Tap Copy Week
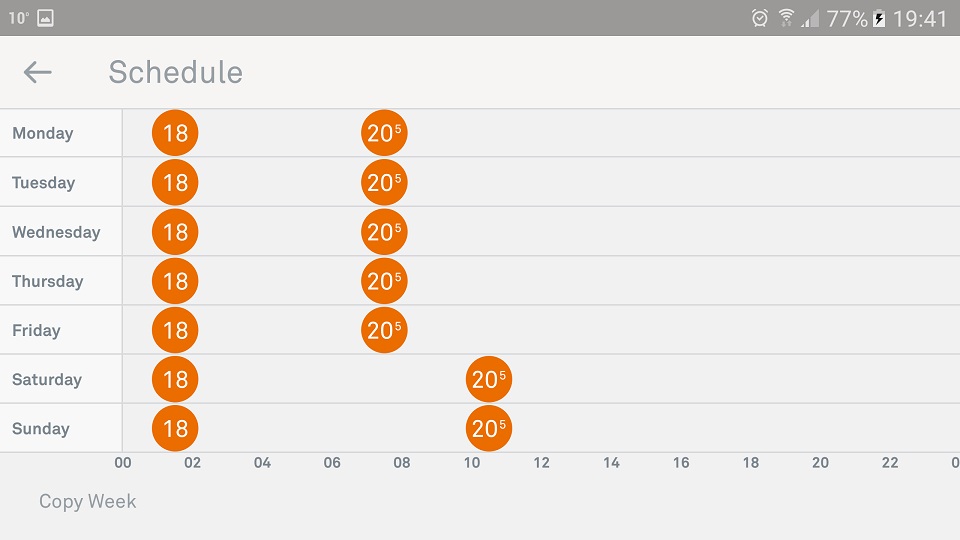The width and height of the screenshot is (960, 540). [88, 501]
